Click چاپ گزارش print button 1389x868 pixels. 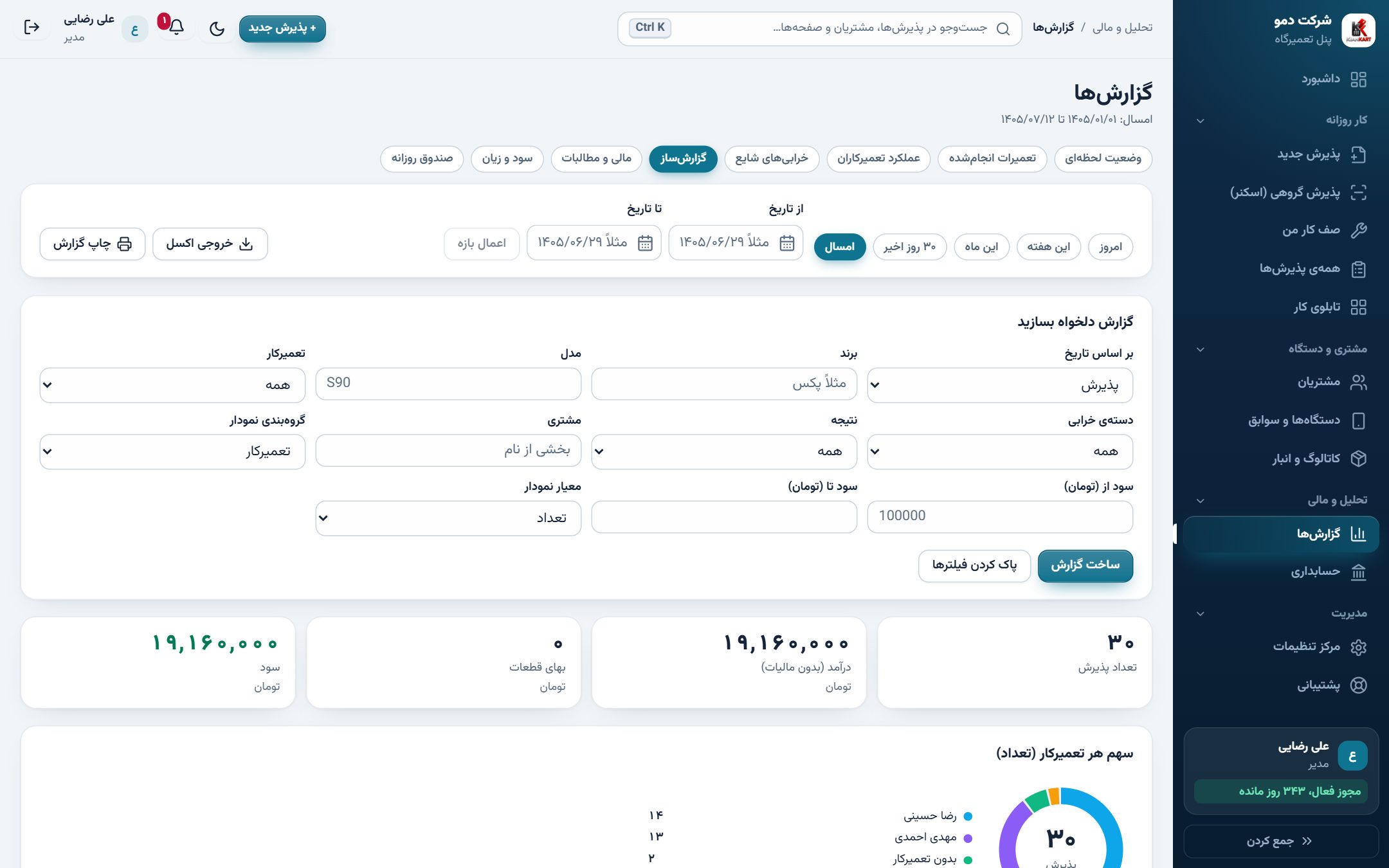click(92, 244)
